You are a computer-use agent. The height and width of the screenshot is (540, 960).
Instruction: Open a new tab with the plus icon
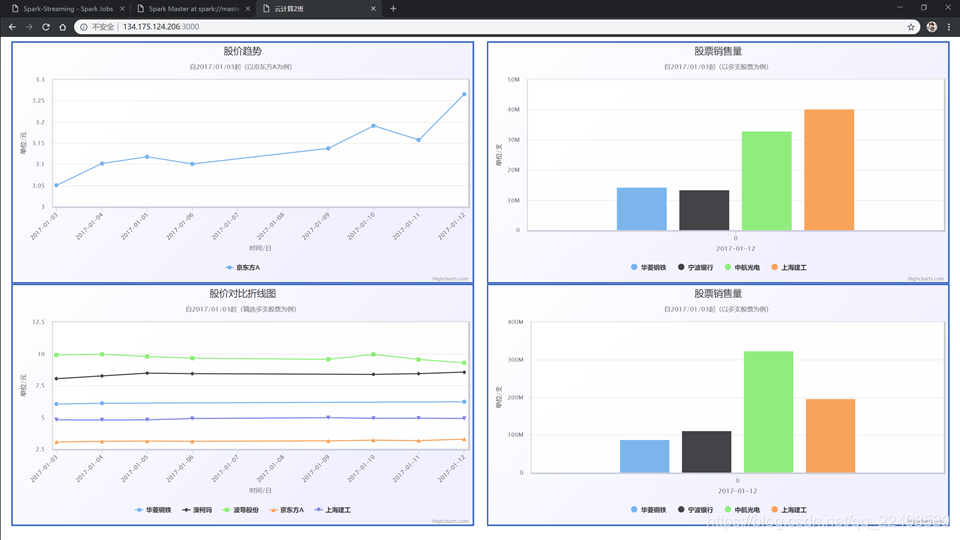pyautogui.click(x=393, y=9)
